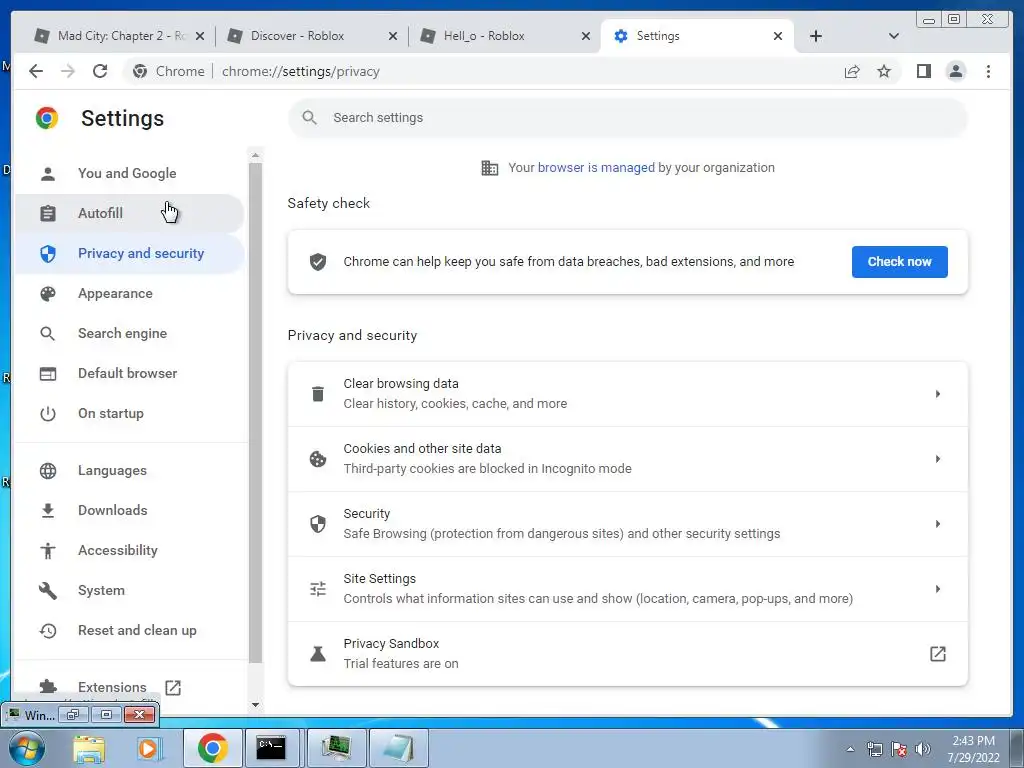This screenshot has height=768, width=1024.
Task: Open the Chrome three-dot menu
Action: (x=988, y=71)
